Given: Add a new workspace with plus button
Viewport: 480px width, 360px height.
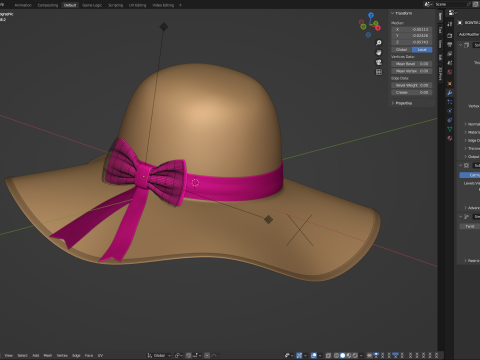Looking at the screenshot, I should tap(180, 5).
